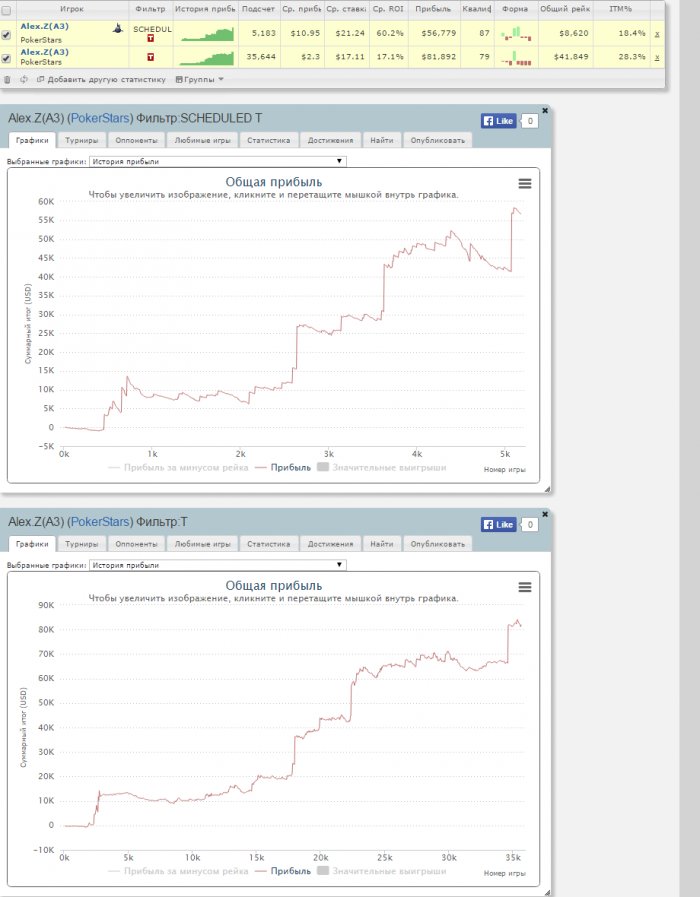Toggle 'Прибыль' legend in Фильтр:T chart
The width and height of the screenshot is (700, 897).
pos(283,871)
